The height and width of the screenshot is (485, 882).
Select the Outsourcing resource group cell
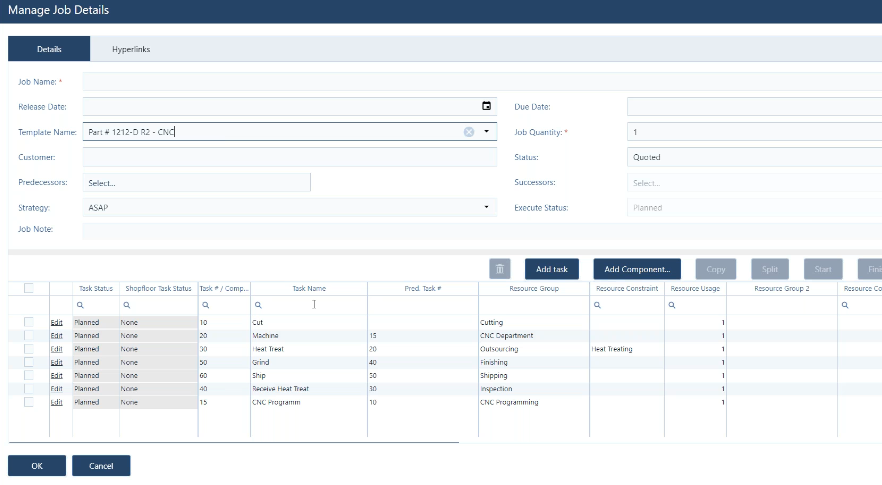pos(534,349)
